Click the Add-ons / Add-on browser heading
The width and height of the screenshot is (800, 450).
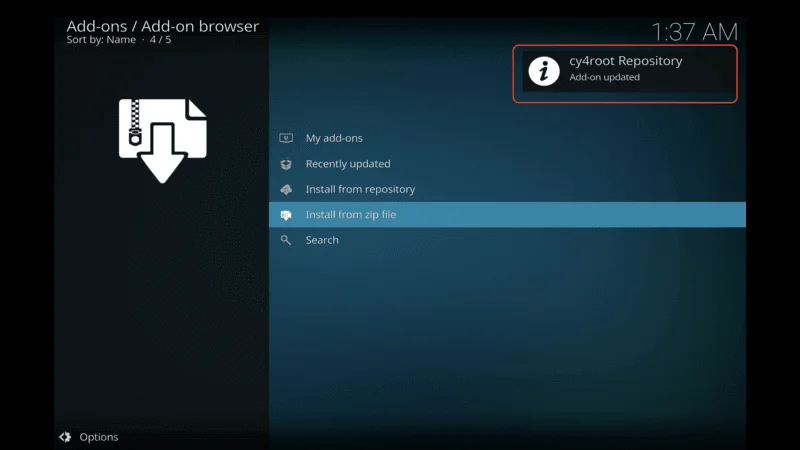(x=163, y=26)
